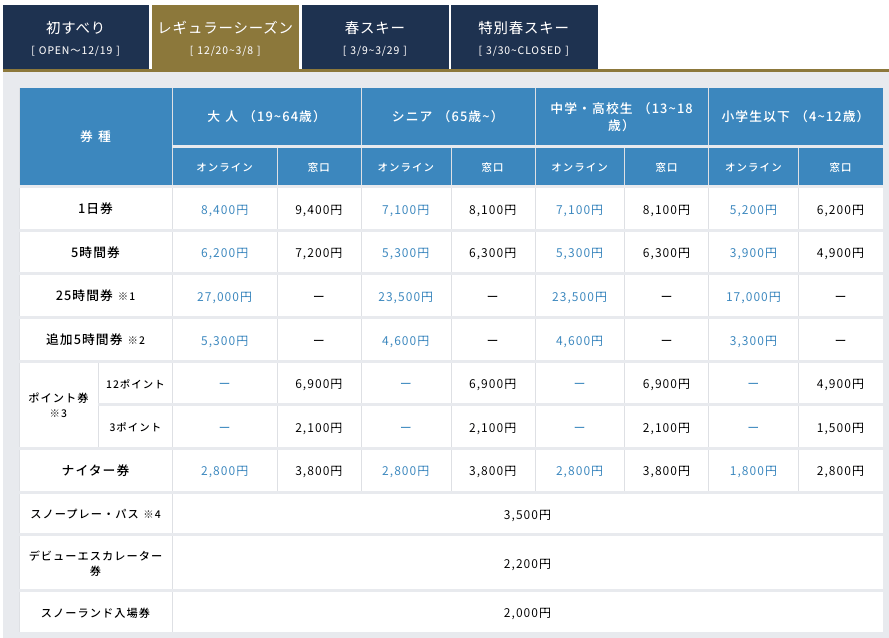Screen dimensions: 889x638
Task: Click the 小学生以下 1日券 price 5,200円
Action: coord(753,208)
